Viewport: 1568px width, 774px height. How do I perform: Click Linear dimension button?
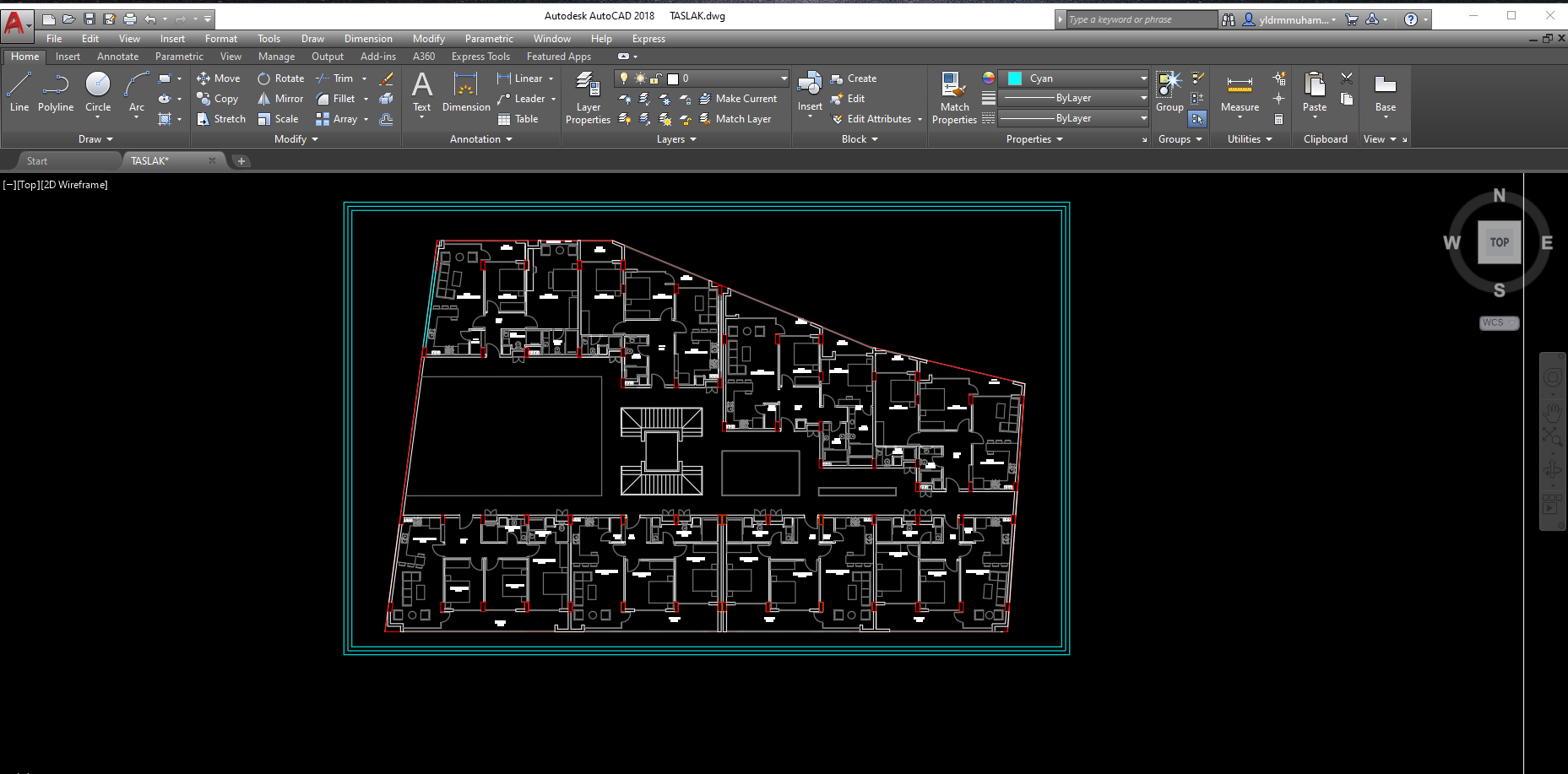(x=520, y=78)
